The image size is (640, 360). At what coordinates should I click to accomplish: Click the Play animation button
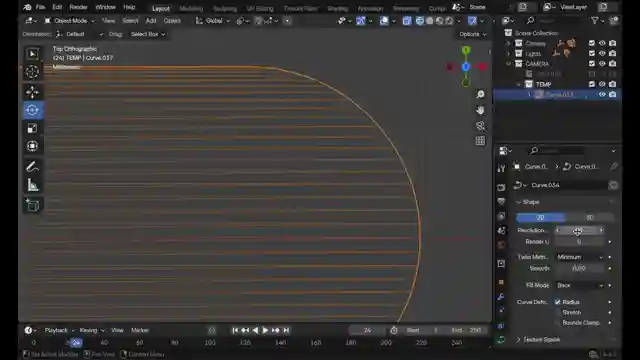[265, 330]
